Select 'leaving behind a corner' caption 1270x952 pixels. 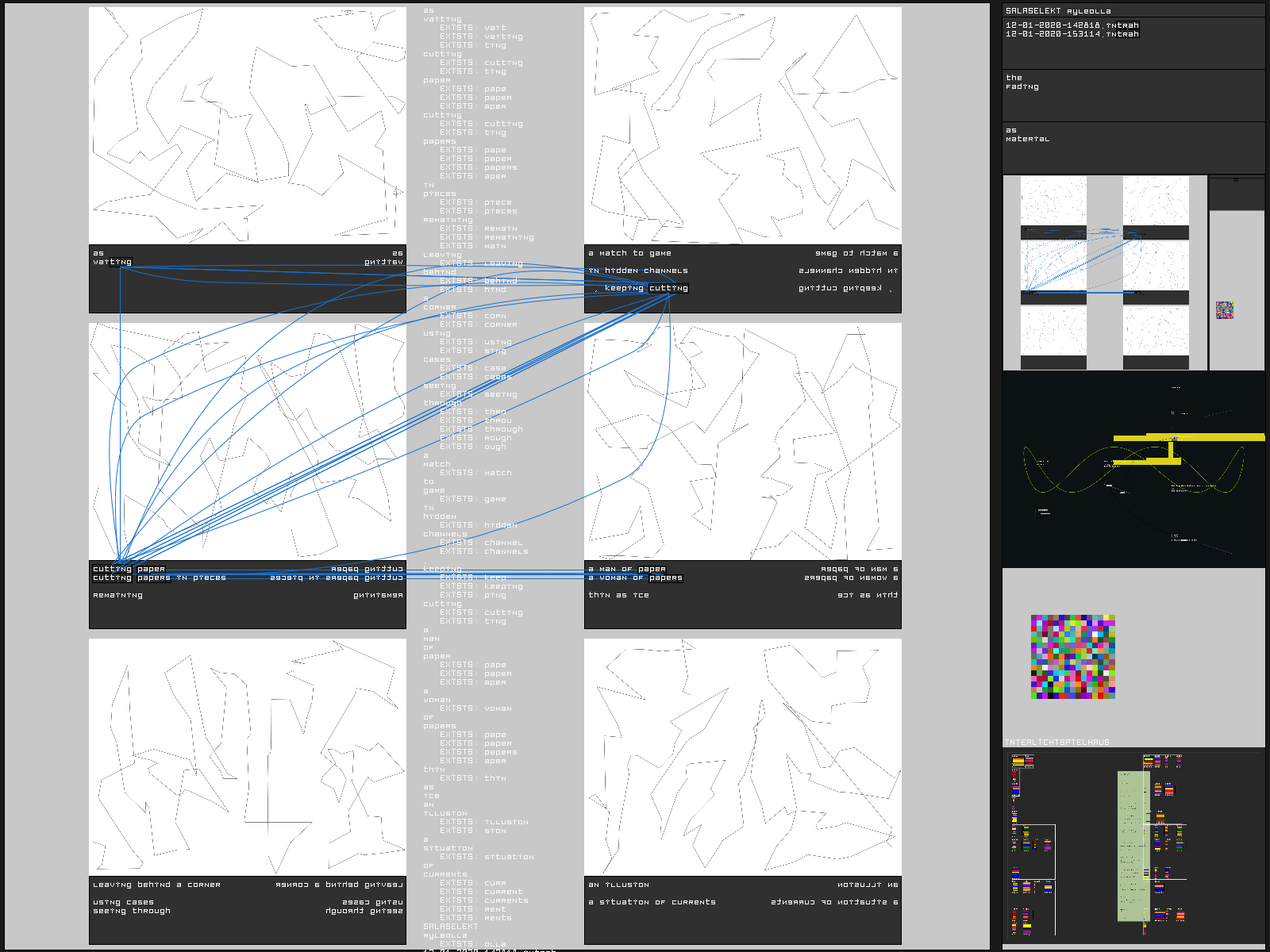pyautogui.click(x=156, y=885)
